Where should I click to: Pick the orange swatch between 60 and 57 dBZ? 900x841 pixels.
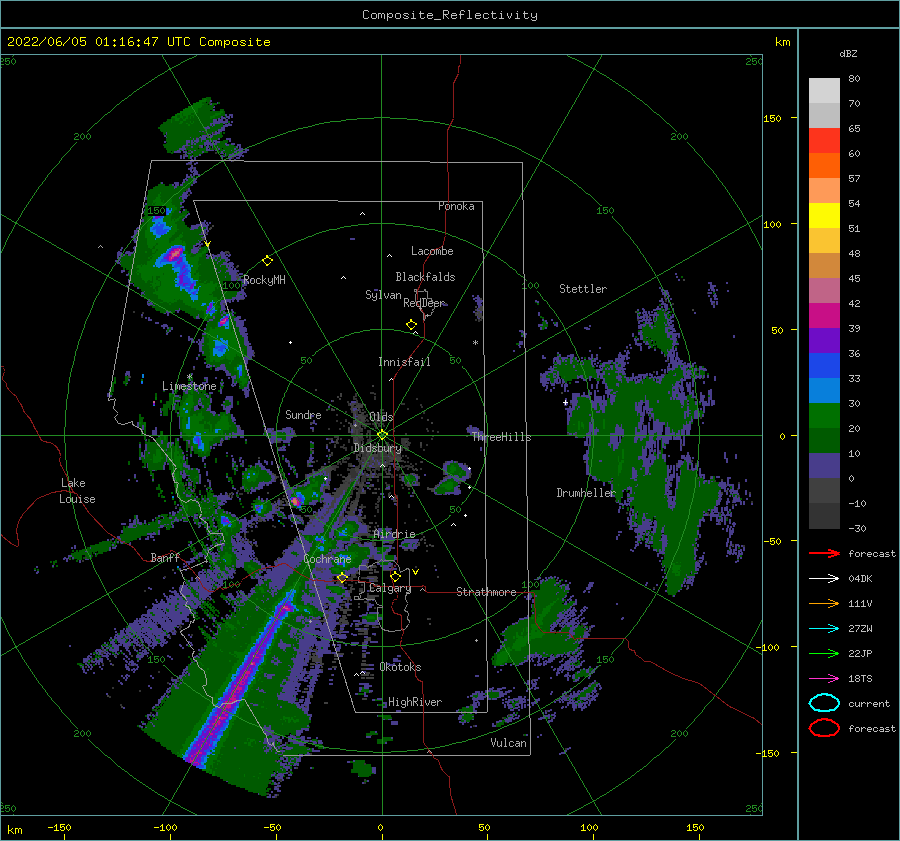click(824, 166)
